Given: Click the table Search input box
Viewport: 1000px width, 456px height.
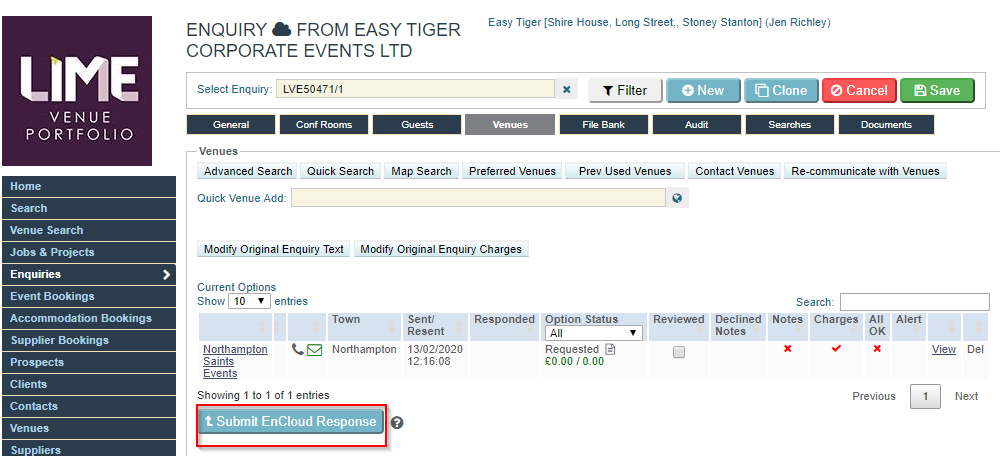Looking at the screenshot, I should pyautogui.click(x=915, y=302).
